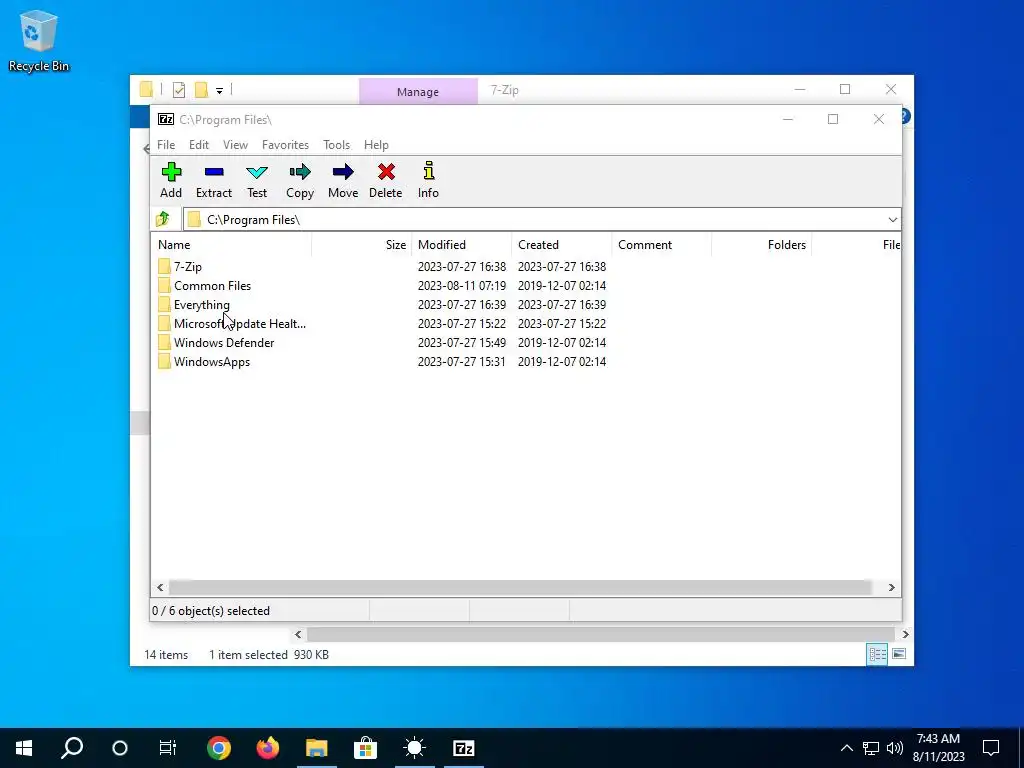
Task: Open Microsoft Store from the taskbar
Action: pos(366,748)
